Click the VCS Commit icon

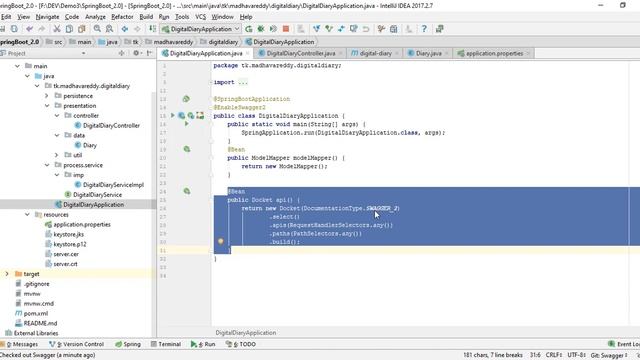coord(329,29)
